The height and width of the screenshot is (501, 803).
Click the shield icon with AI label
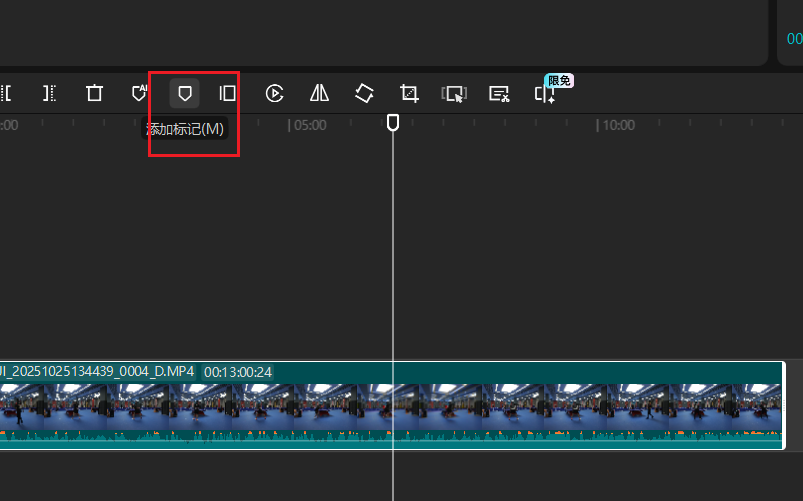click(x=140, y=93)
